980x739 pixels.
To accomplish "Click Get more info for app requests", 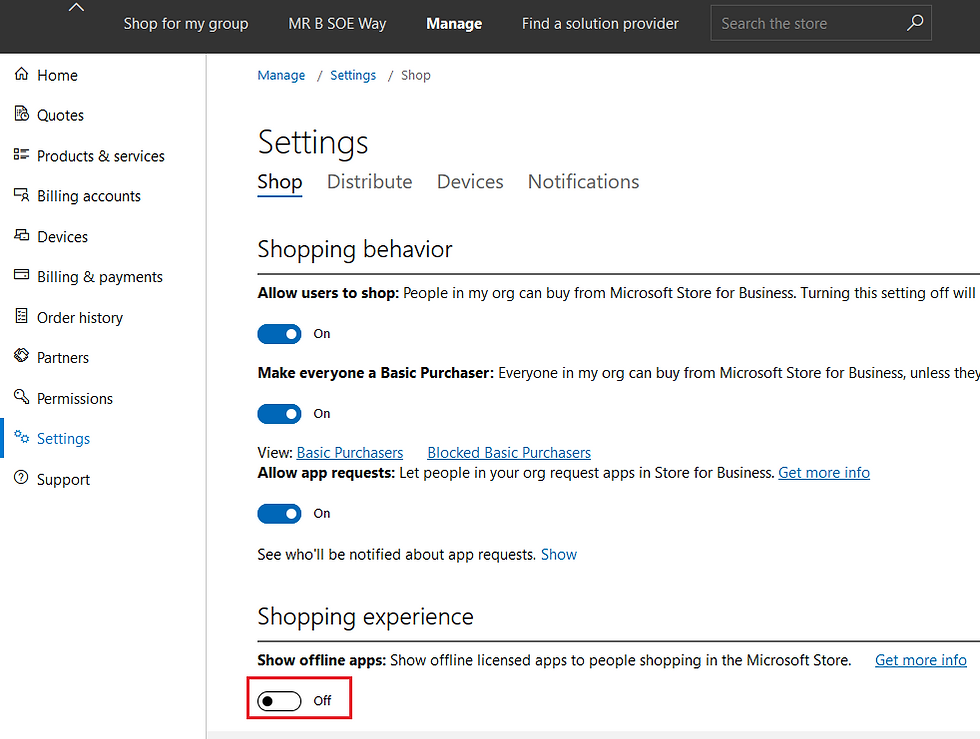I will tap(824, 473).
